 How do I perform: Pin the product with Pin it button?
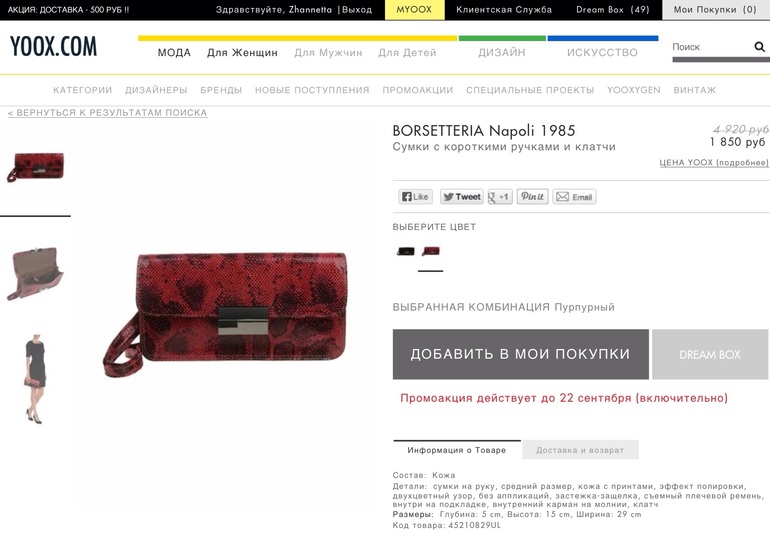[532, 197]
